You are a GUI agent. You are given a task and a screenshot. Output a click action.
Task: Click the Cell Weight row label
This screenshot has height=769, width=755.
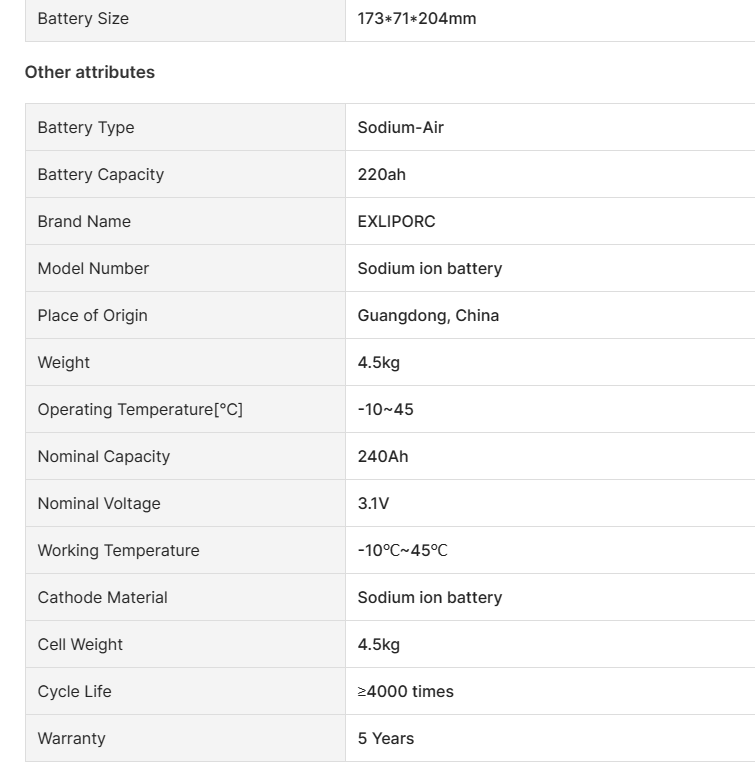(x=80, y=644)
